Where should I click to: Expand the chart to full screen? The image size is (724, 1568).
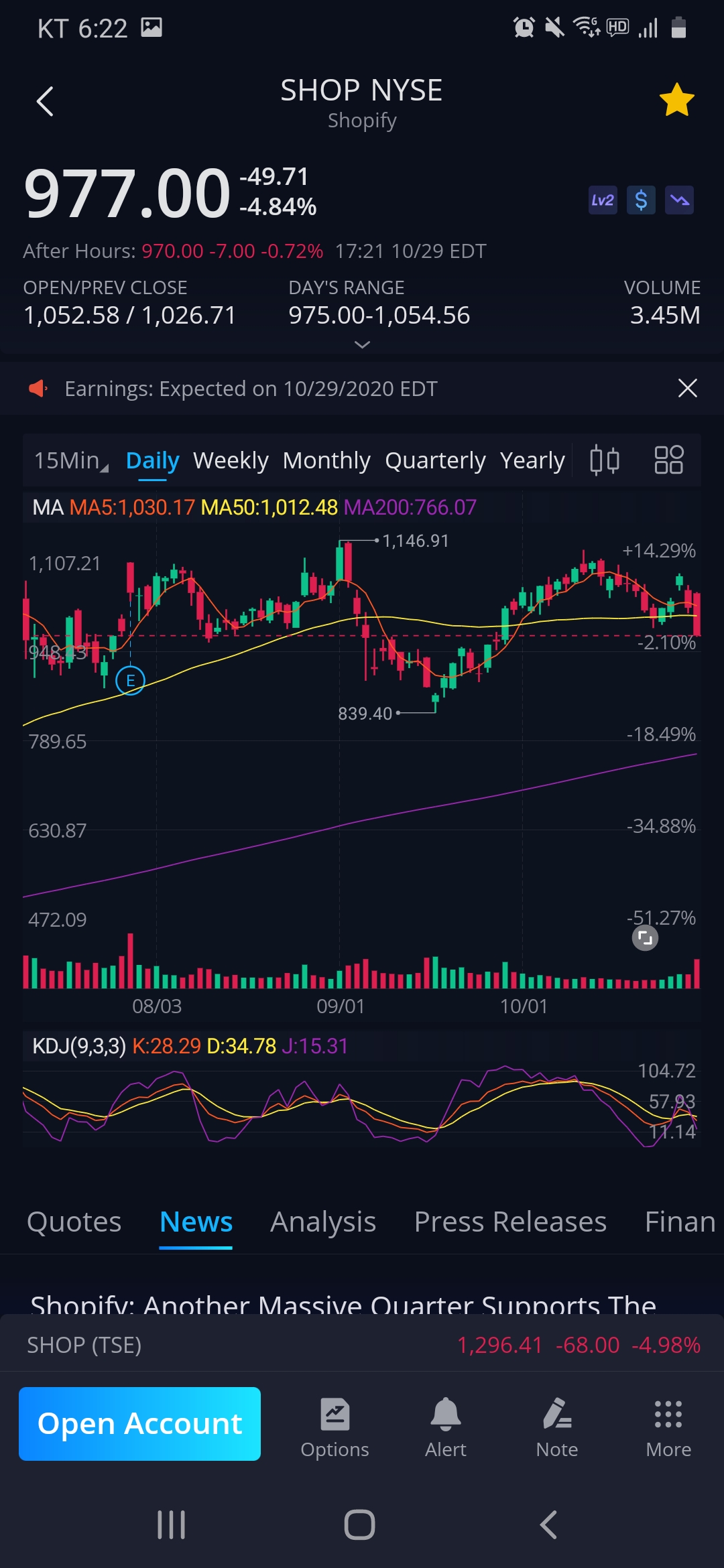[645, 938]
